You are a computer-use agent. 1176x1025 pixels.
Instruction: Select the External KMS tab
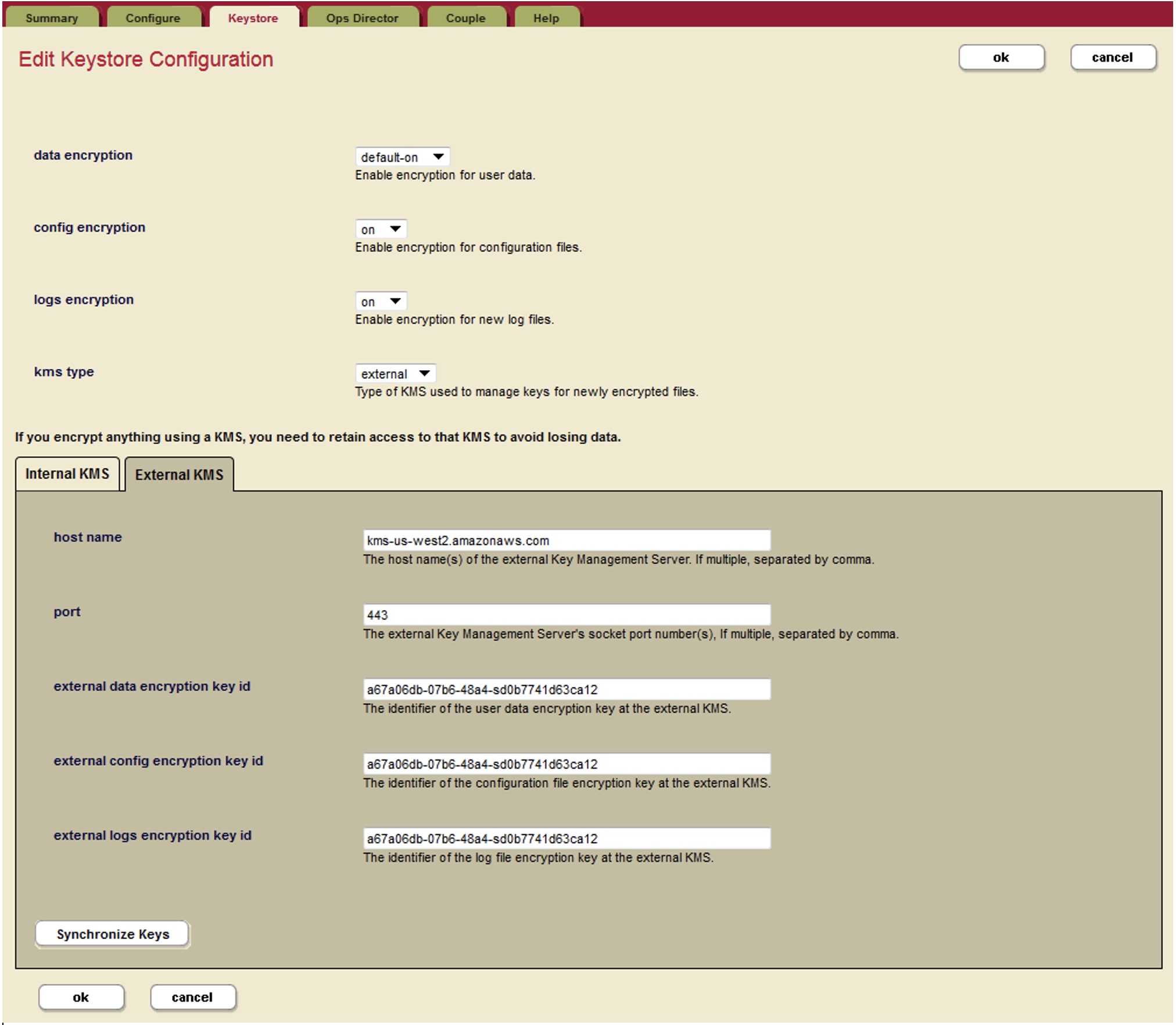[179, 475]
